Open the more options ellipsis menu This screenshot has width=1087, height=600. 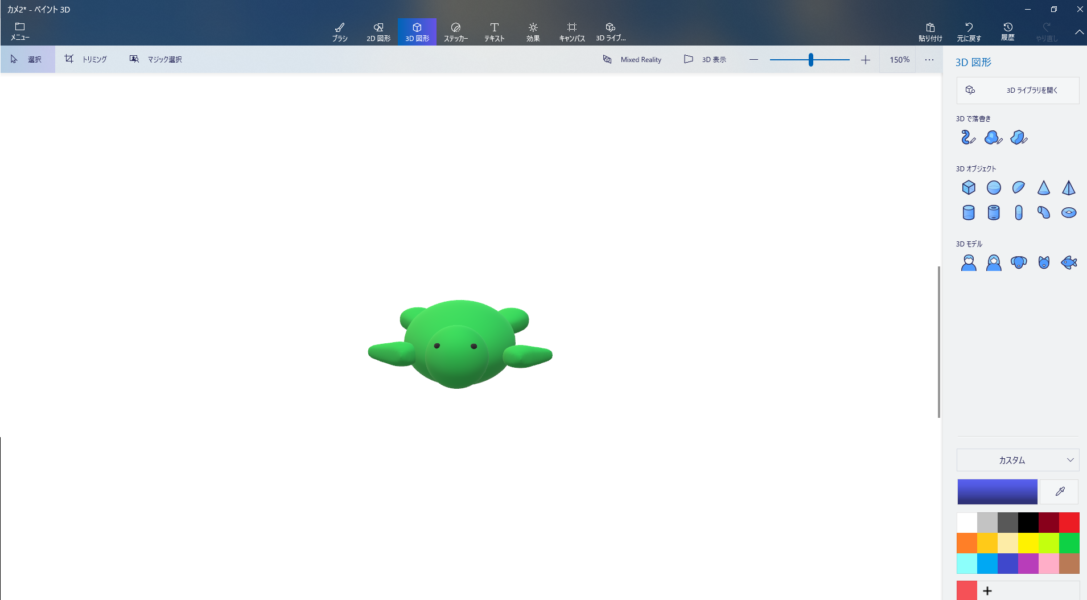(929, 60)
